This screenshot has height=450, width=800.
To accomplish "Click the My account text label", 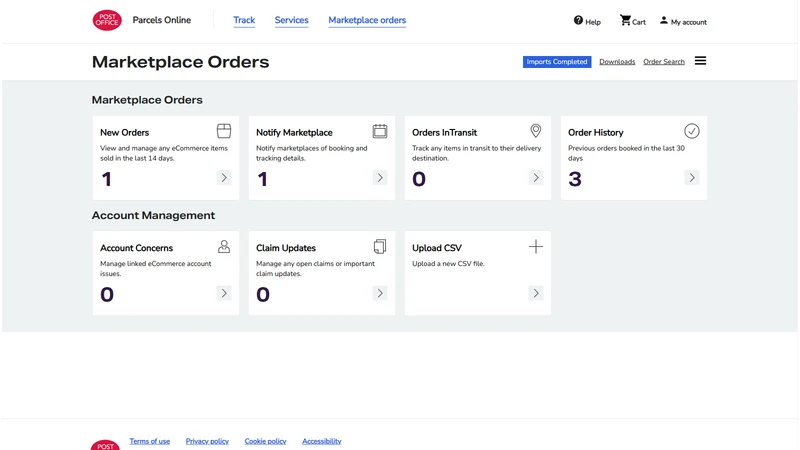I will pyautogui.click(x=689, y=22).
